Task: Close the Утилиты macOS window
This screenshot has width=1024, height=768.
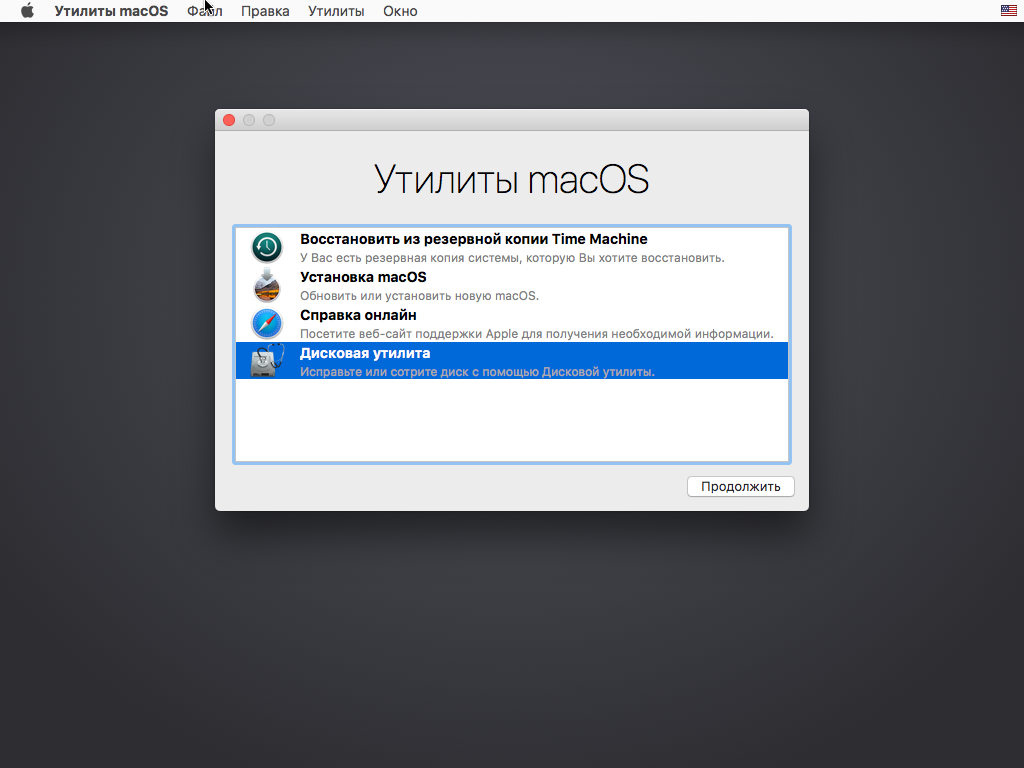Action: click(x=229, y=120)
